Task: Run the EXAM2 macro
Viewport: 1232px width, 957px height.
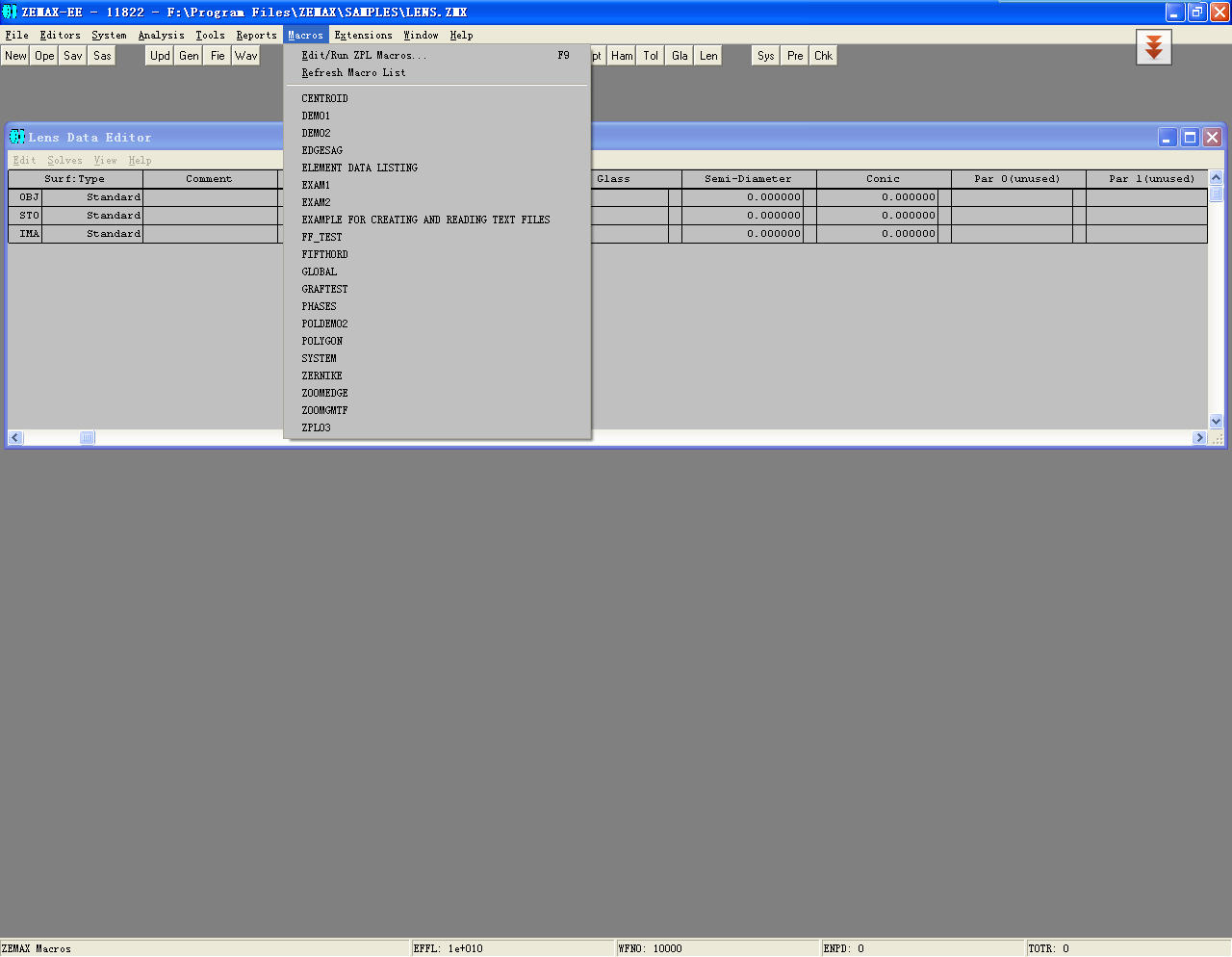Action: tap(437, 202)
